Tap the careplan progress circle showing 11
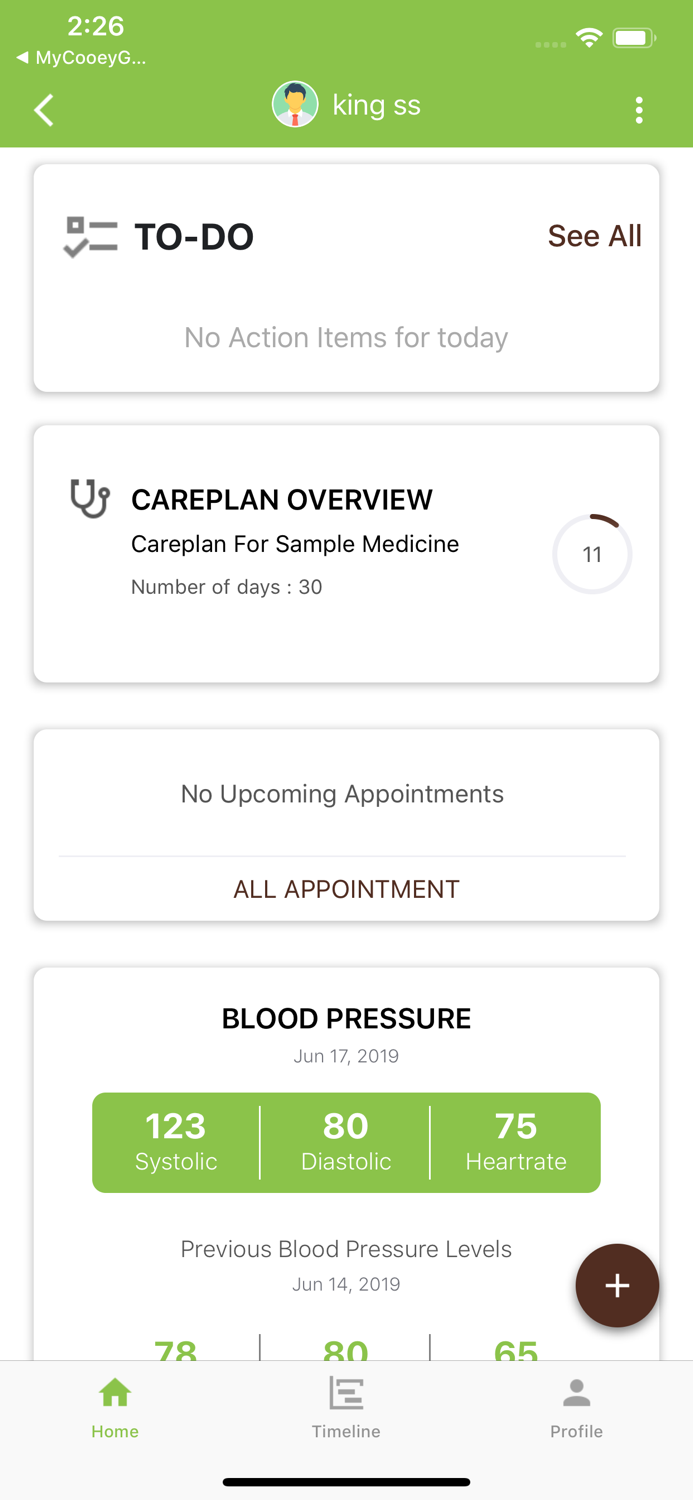The height and width of the screenshot is (1500, 693). (x=592, y=554)
